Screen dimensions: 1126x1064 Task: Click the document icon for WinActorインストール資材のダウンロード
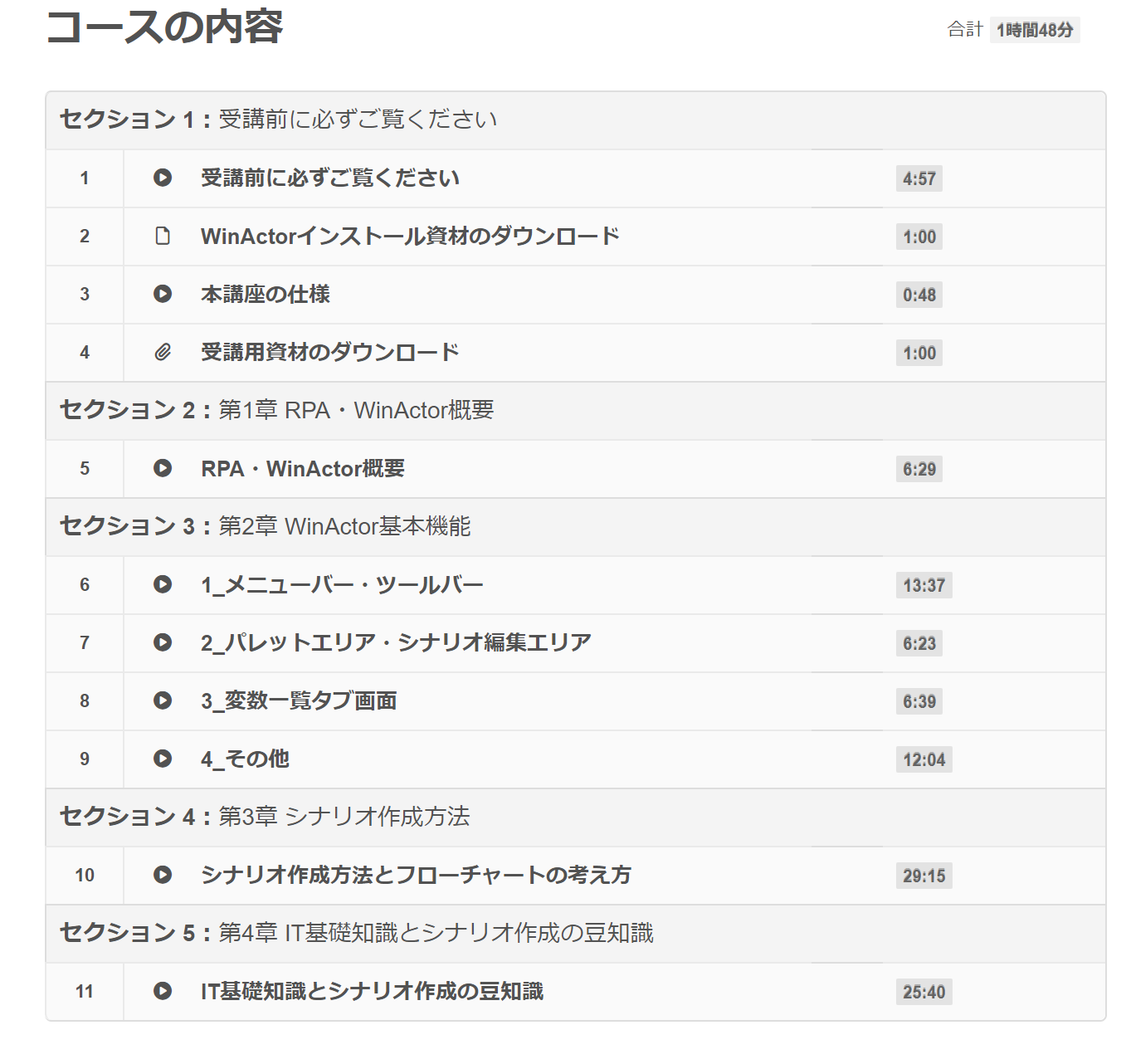coord(163,237)
